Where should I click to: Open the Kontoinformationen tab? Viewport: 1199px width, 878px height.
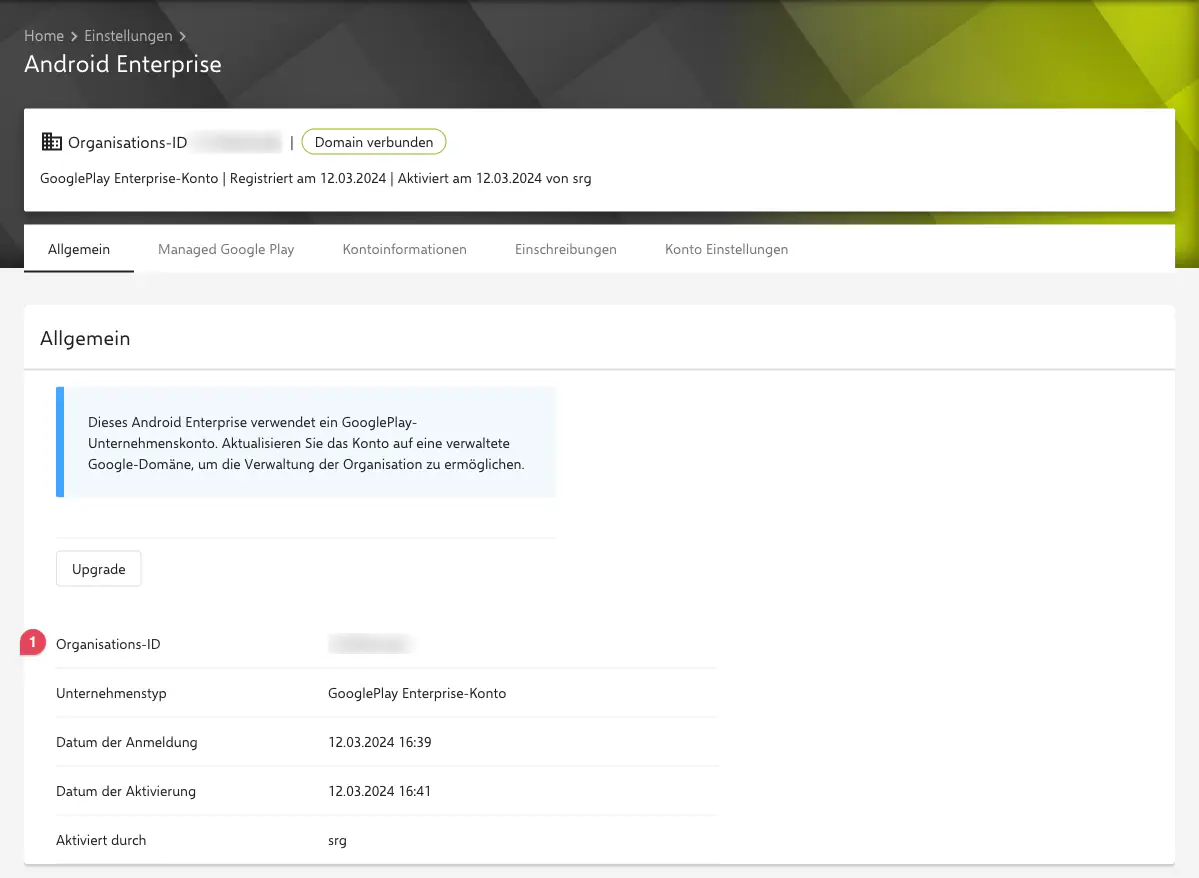pyautogui.click(x=405, y=249)
